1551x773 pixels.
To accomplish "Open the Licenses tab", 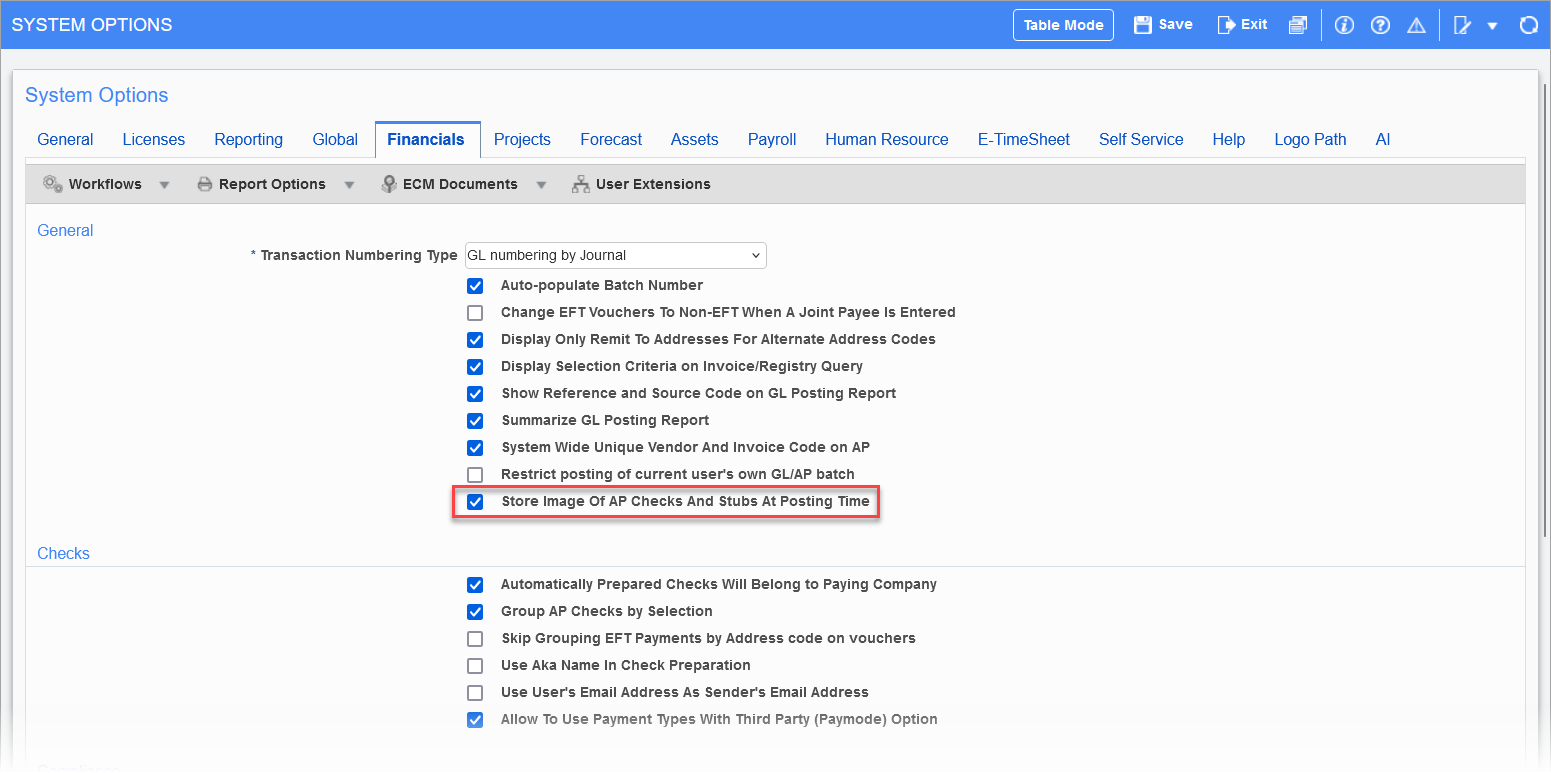I will [154, 140].
